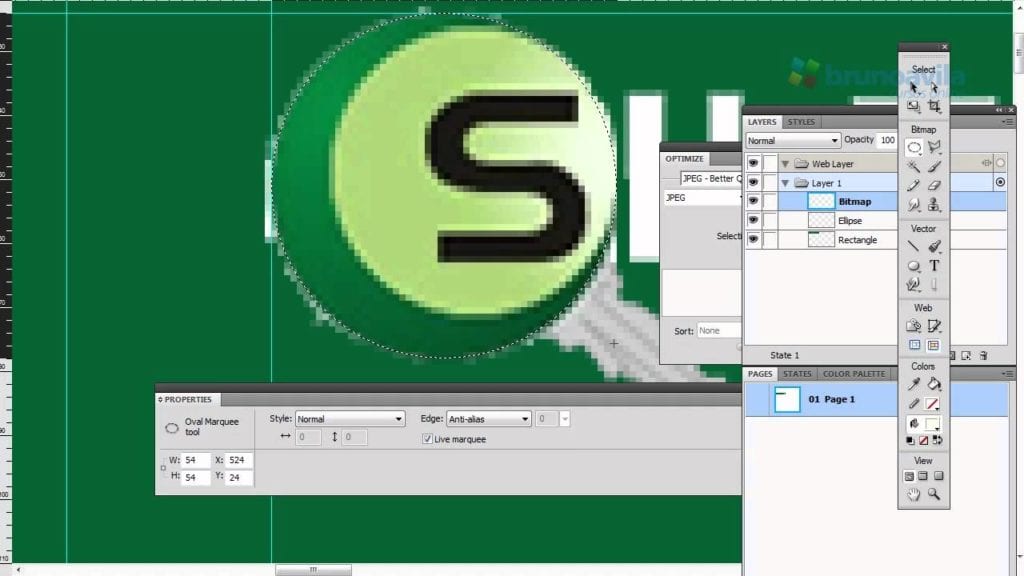
Task: Uncheck the Live marquee checkbox
Action: (x=428, y=439)
